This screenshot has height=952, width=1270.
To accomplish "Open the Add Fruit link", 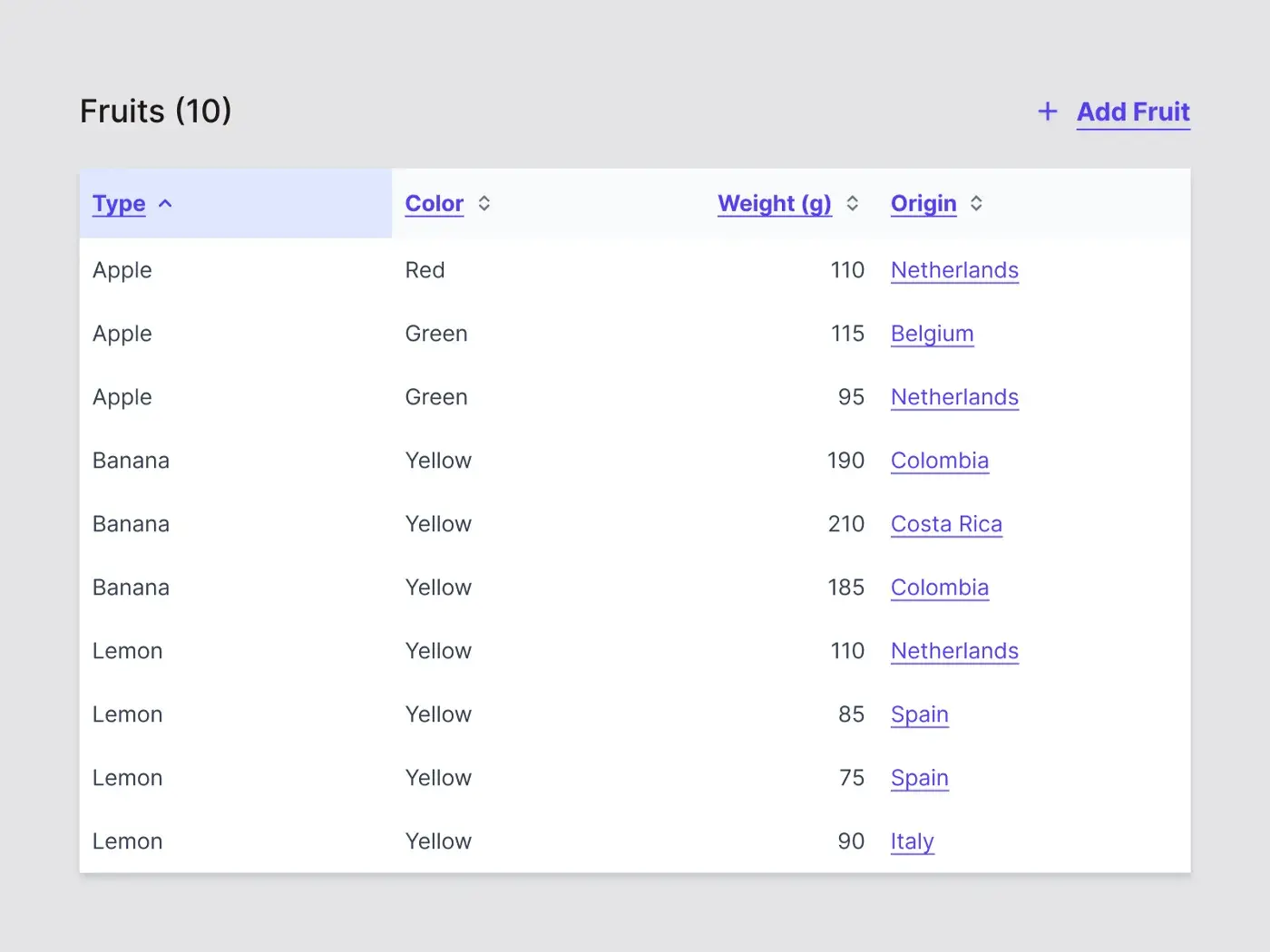I will pyautogui.click(x=1133, y=112).
